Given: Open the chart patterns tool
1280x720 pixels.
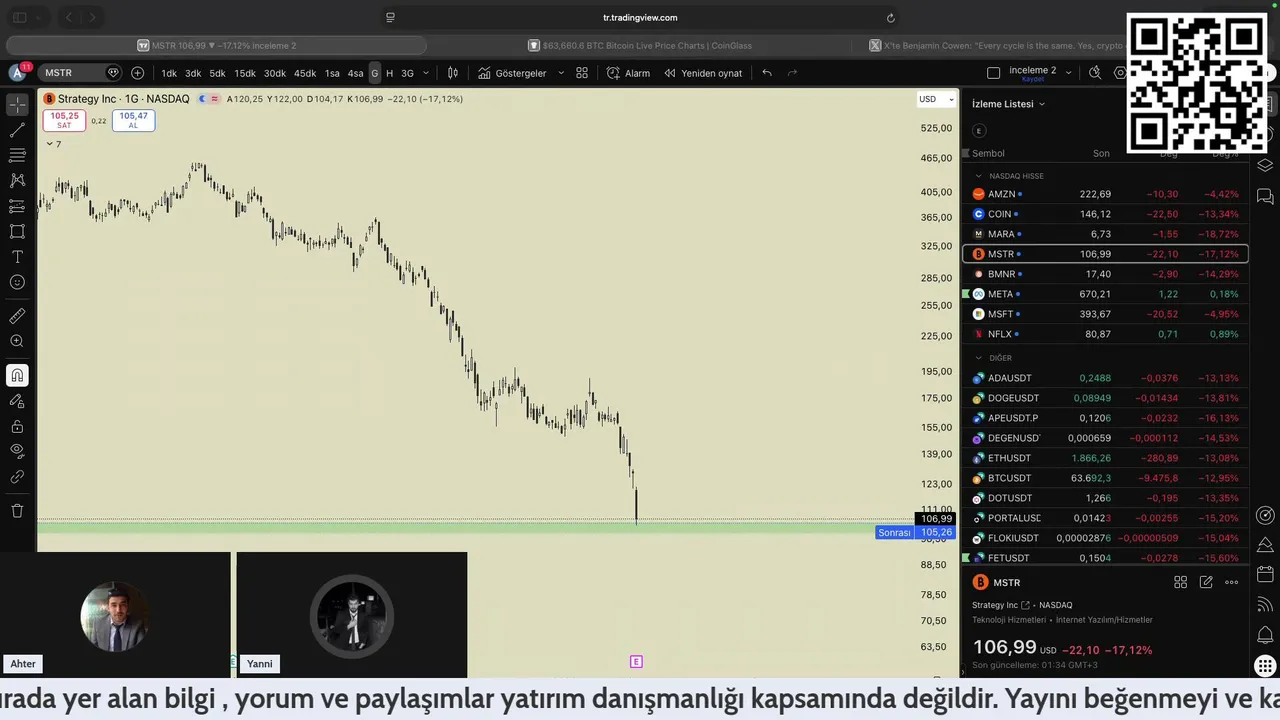Looking at the screenshot, I should pyautogui.click(x=17, y=180).
